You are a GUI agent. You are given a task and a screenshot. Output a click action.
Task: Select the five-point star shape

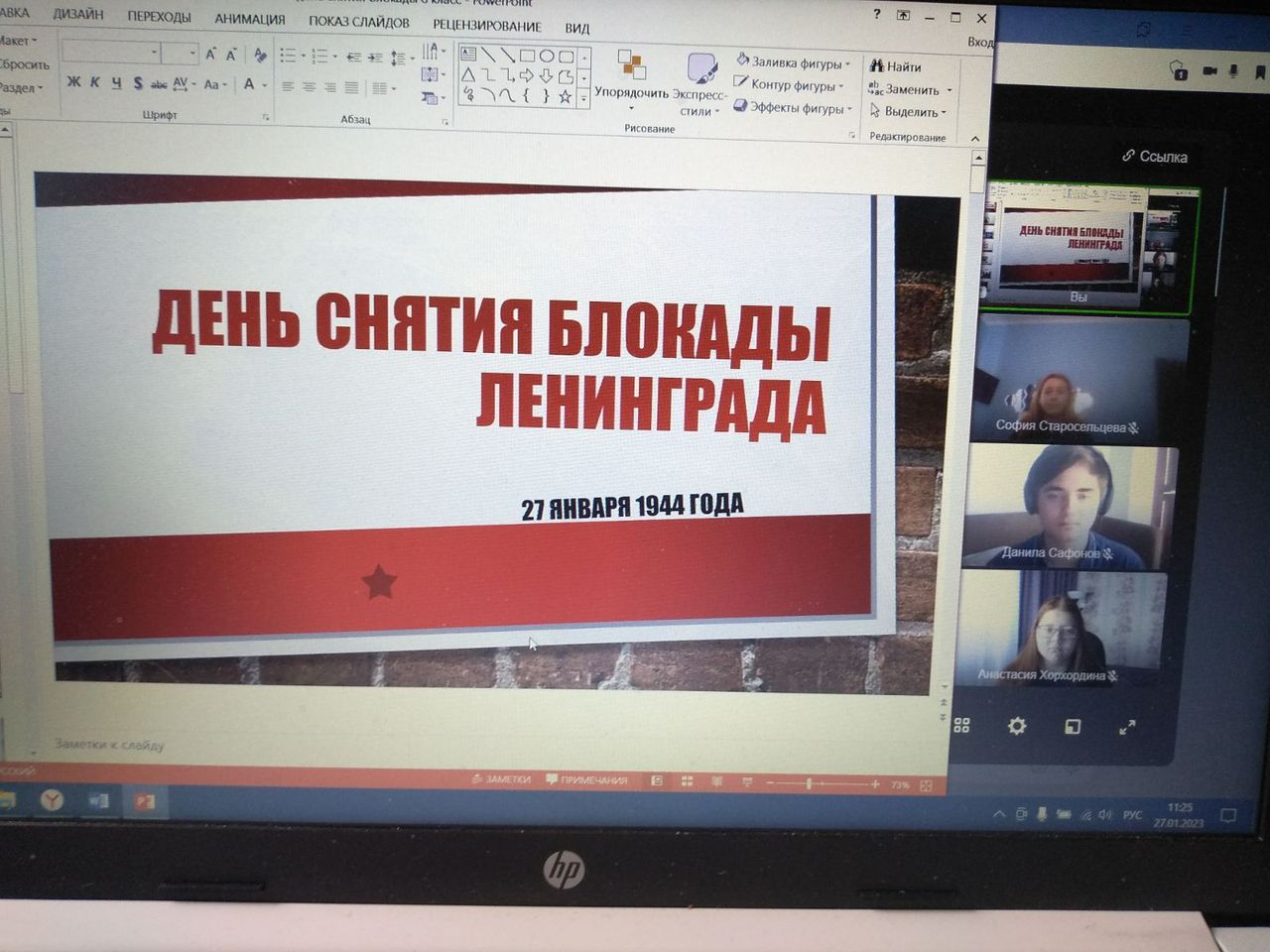coord(565,96)
